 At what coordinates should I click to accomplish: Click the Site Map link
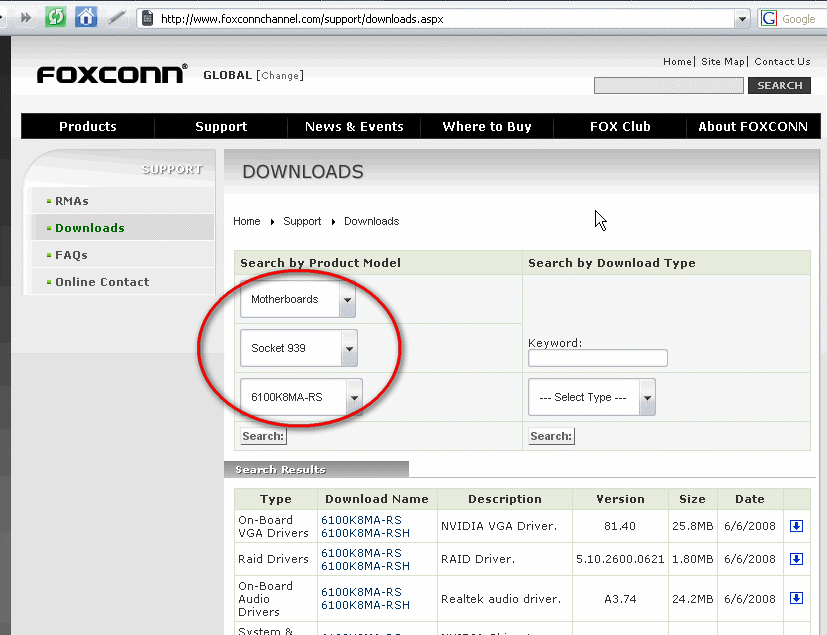tap(722, 62)
